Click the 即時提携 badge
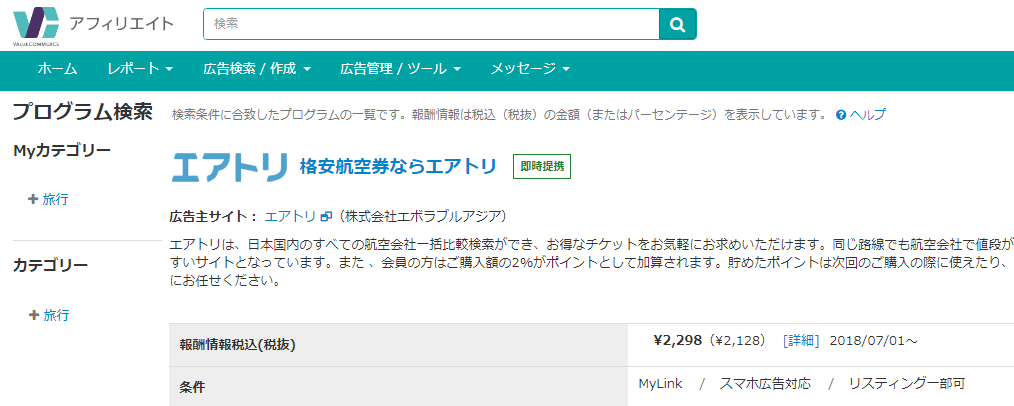 pos(542,167)
